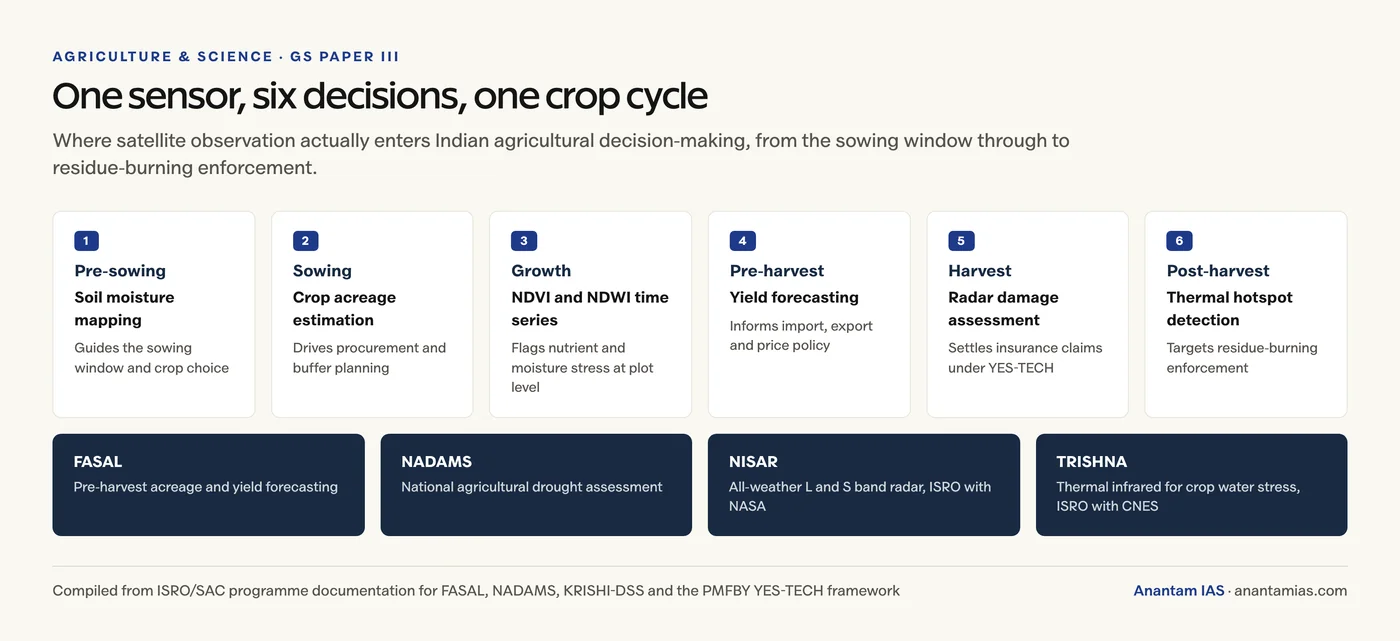Click the One sensor, six decisions title
This screenshot has width=1400, height=641.
pos(380,96)
